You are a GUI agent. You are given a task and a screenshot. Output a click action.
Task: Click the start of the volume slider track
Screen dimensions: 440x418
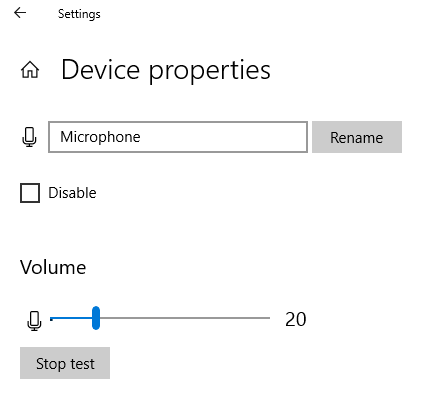tap(51, 318)
